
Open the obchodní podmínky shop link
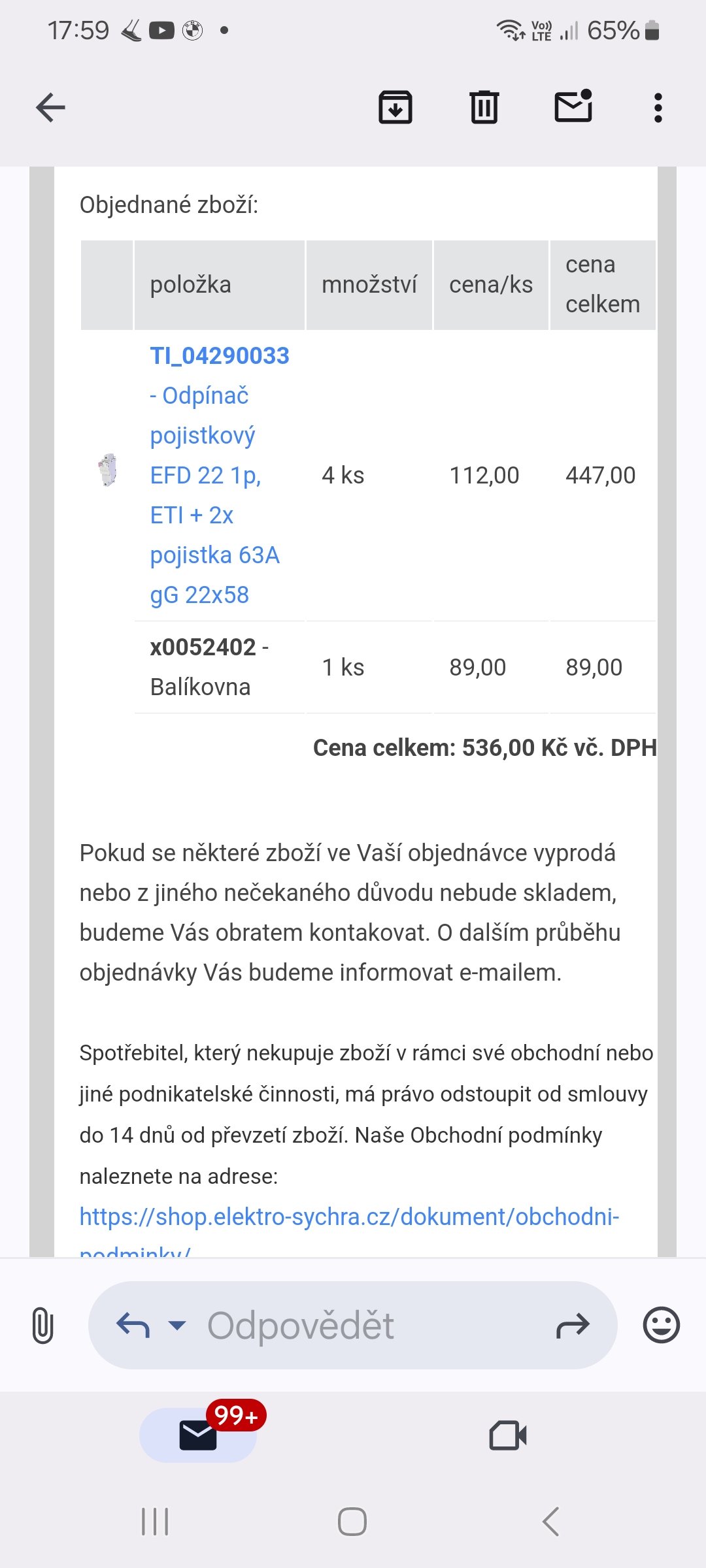click(x=349, y=1217)
